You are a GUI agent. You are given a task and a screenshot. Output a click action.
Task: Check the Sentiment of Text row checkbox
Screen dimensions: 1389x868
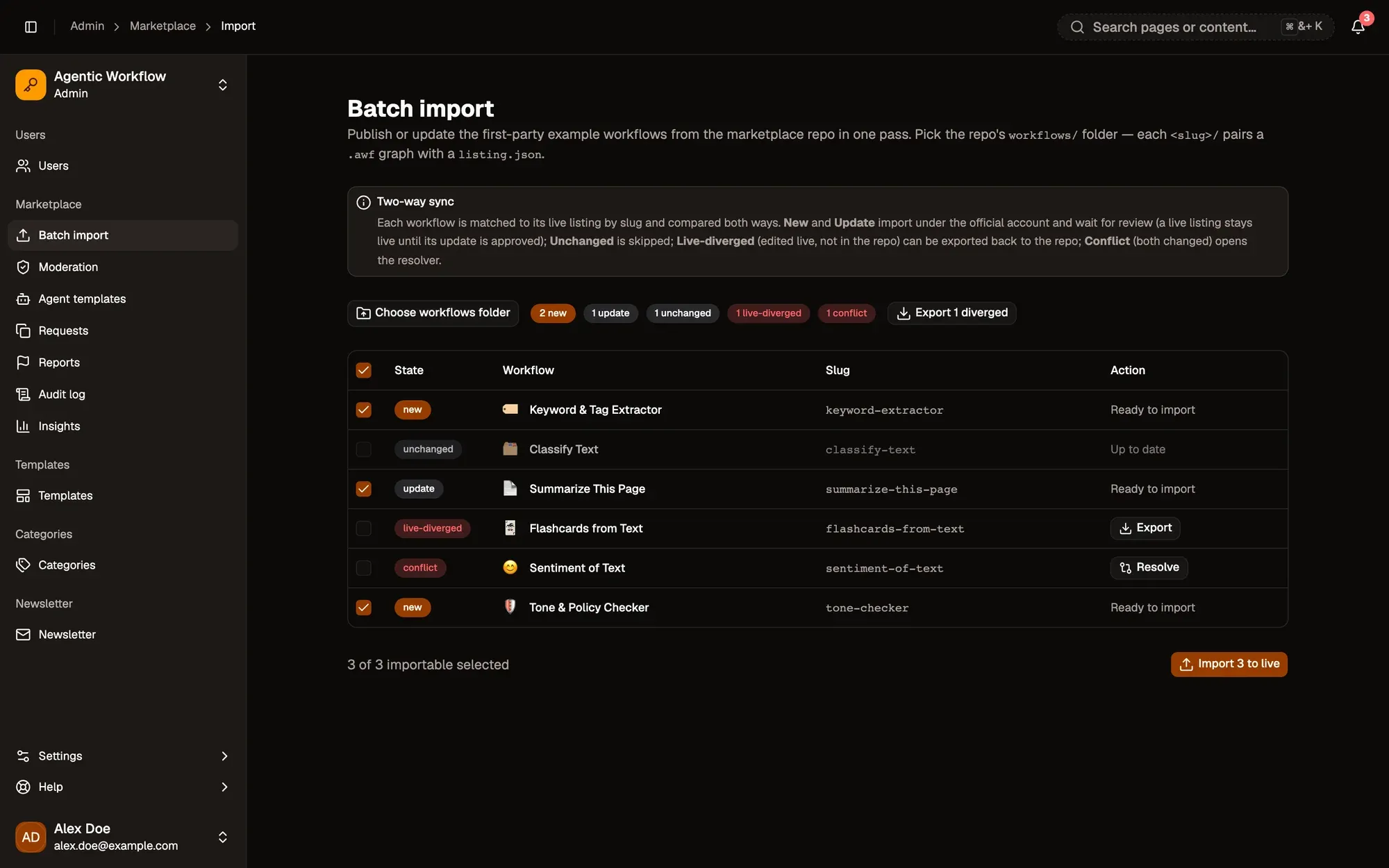(x=363, y=568)
